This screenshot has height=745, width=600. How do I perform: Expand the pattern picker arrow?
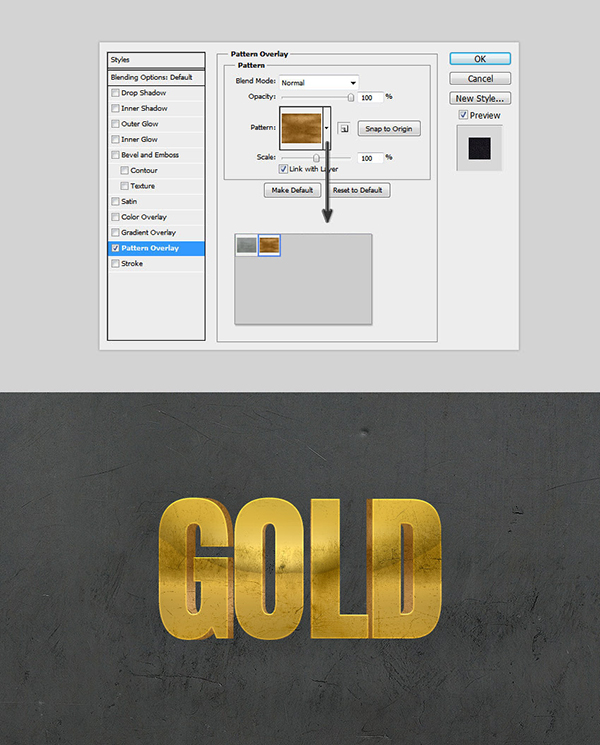point(327,128)
